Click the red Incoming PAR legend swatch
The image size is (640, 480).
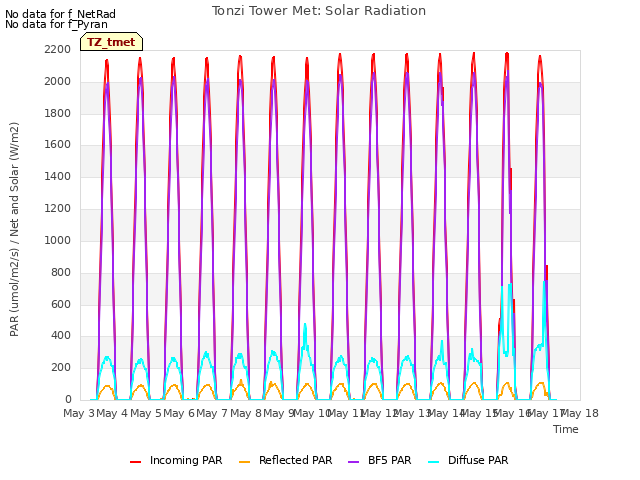click(136, 462)
